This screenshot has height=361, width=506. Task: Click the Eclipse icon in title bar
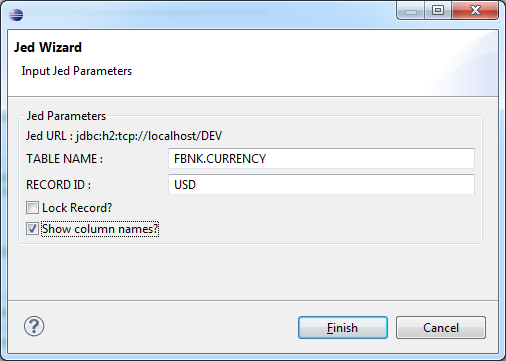pos(16,15)
